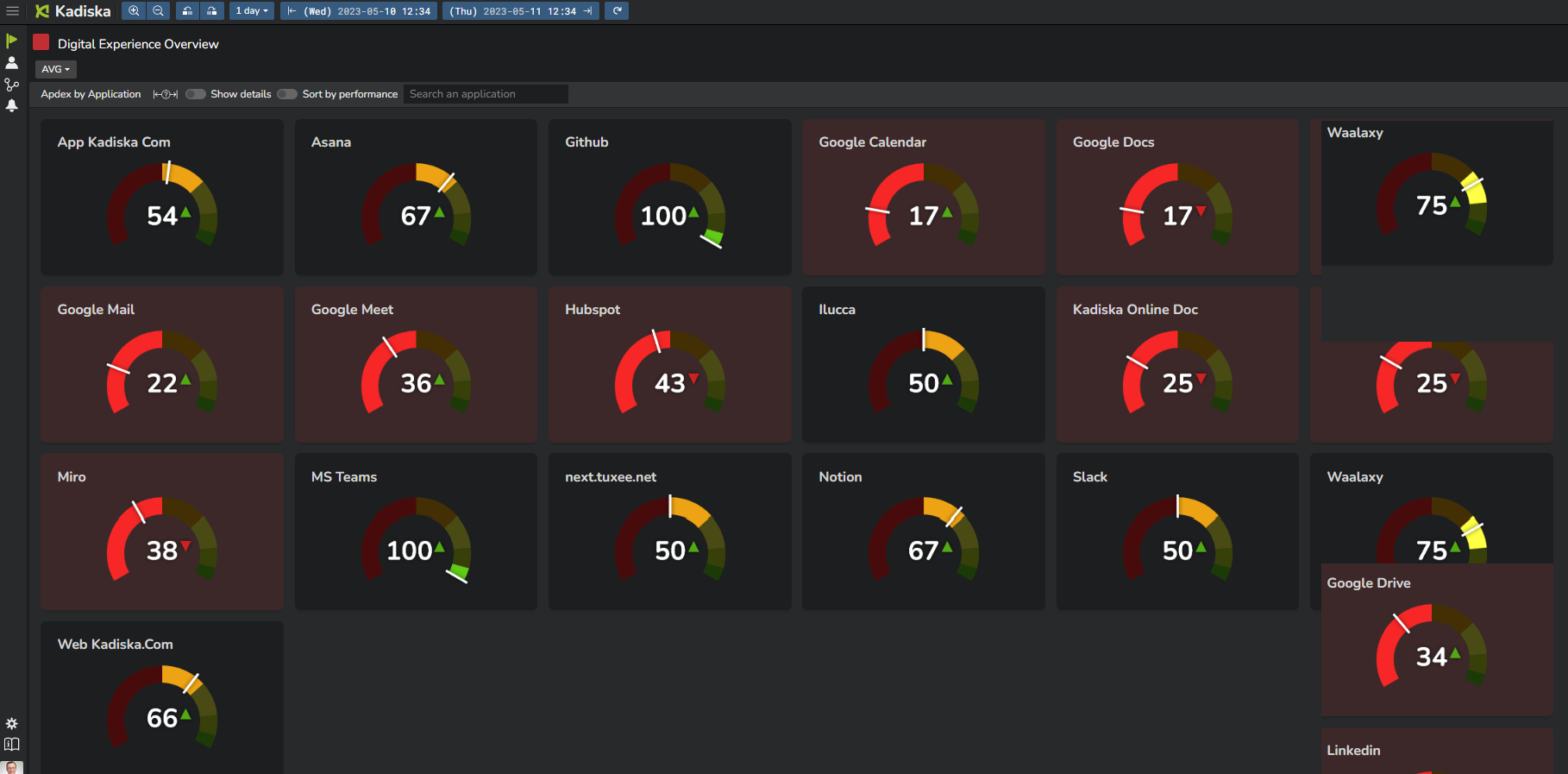Click the red trend arrow on Hubspot

(x=693, y=379)
